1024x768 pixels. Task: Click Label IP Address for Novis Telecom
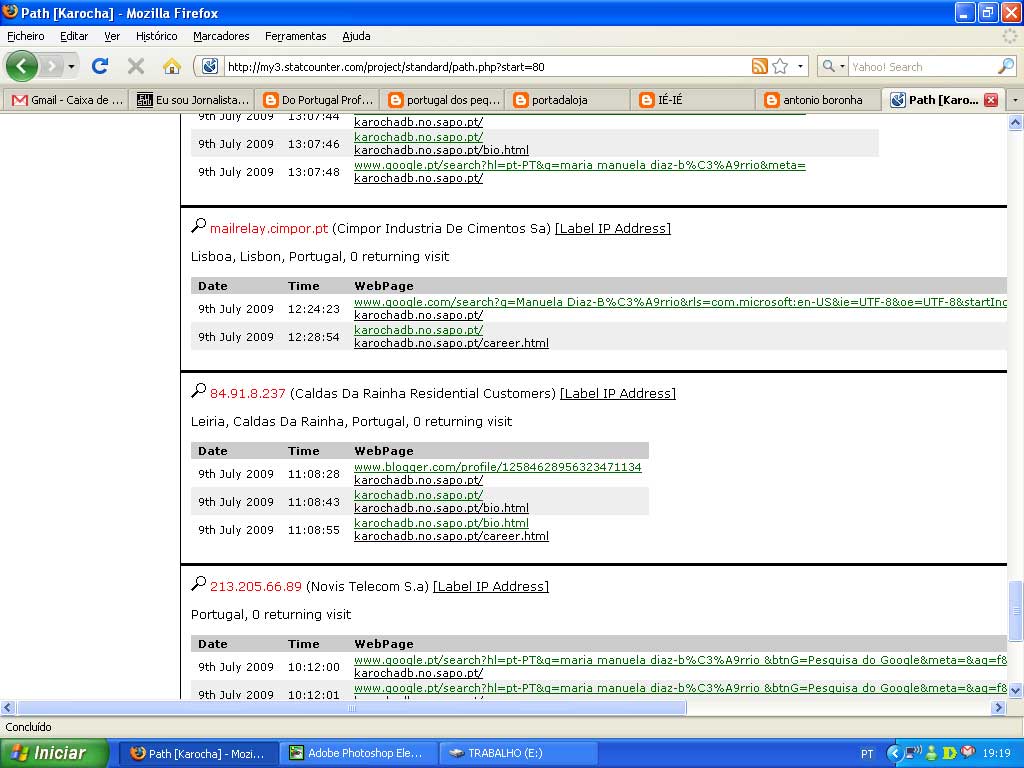coord(491,586)
